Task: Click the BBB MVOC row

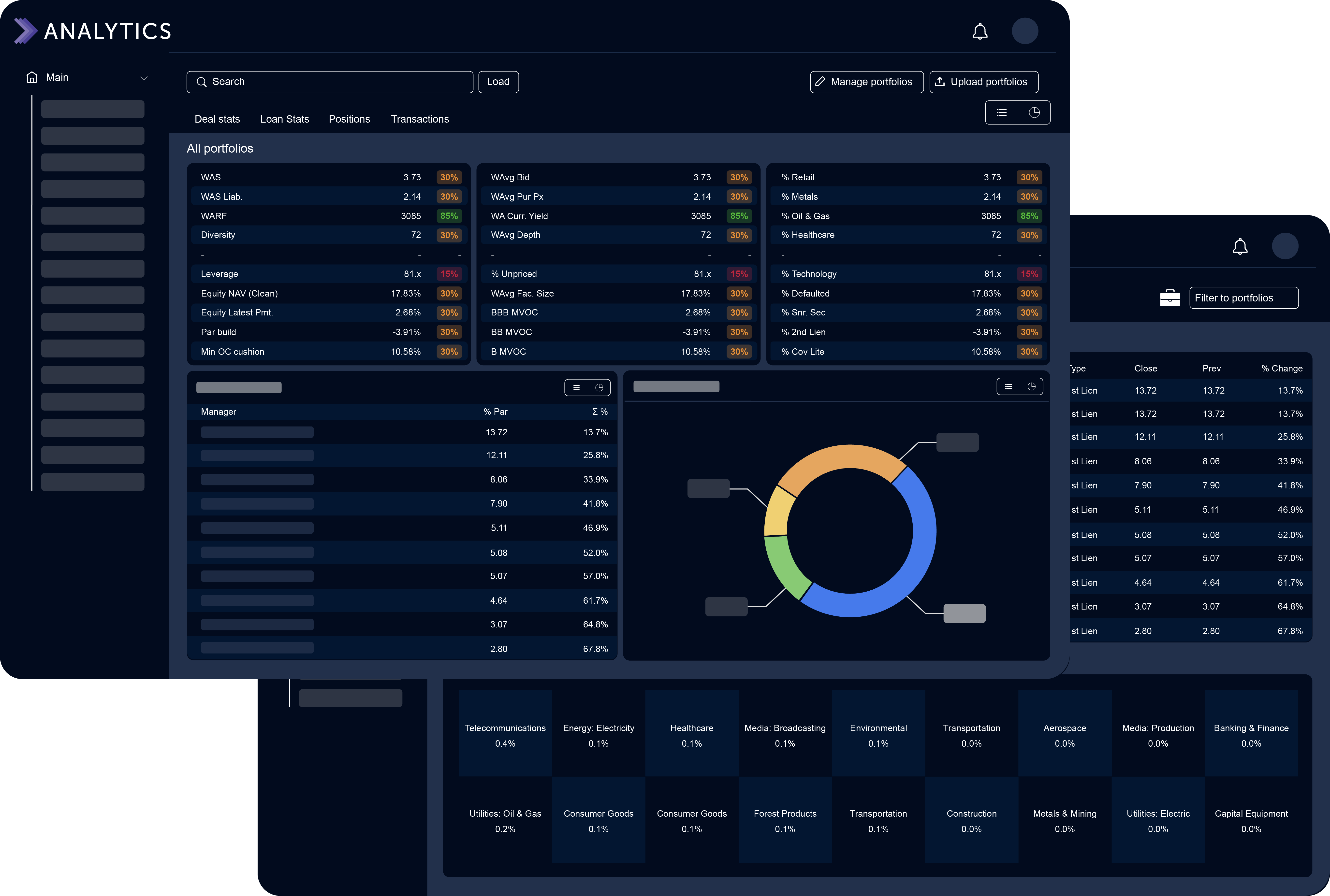Action: pyautogui.click(x=619, y=313)
